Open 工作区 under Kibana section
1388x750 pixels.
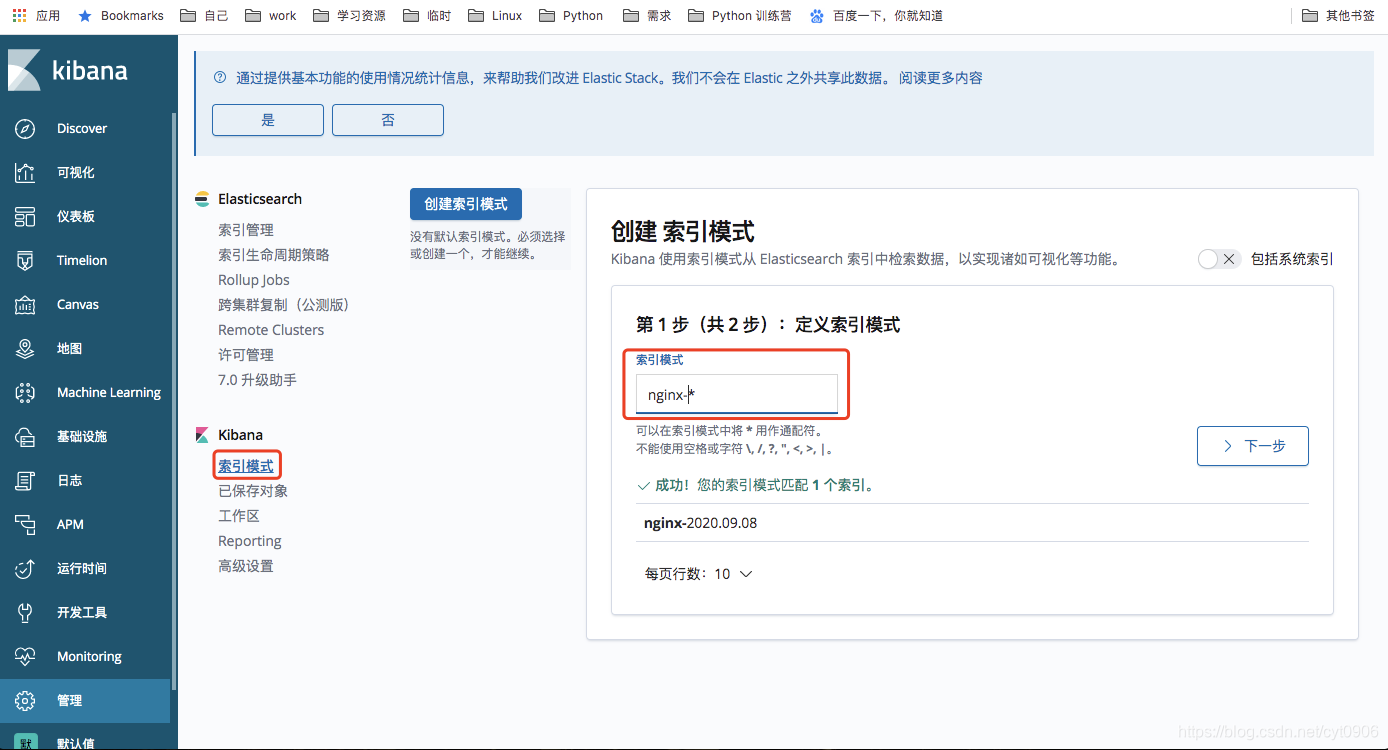[x=239, y=516]
